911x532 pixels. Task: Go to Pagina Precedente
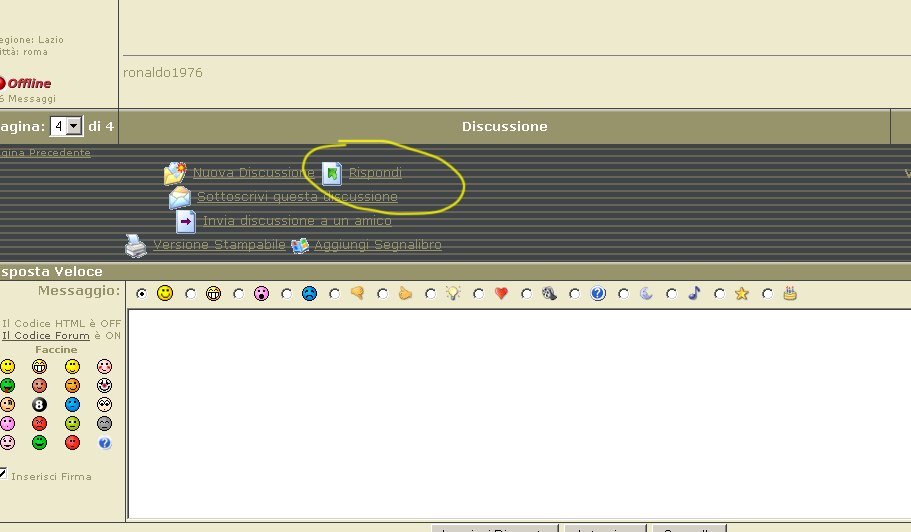point(45,153)
